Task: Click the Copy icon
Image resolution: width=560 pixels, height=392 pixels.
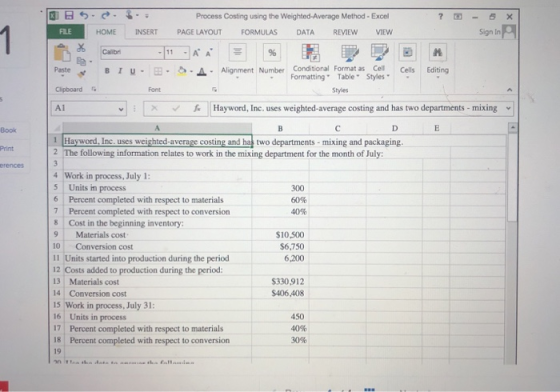Action: point(81,61)
